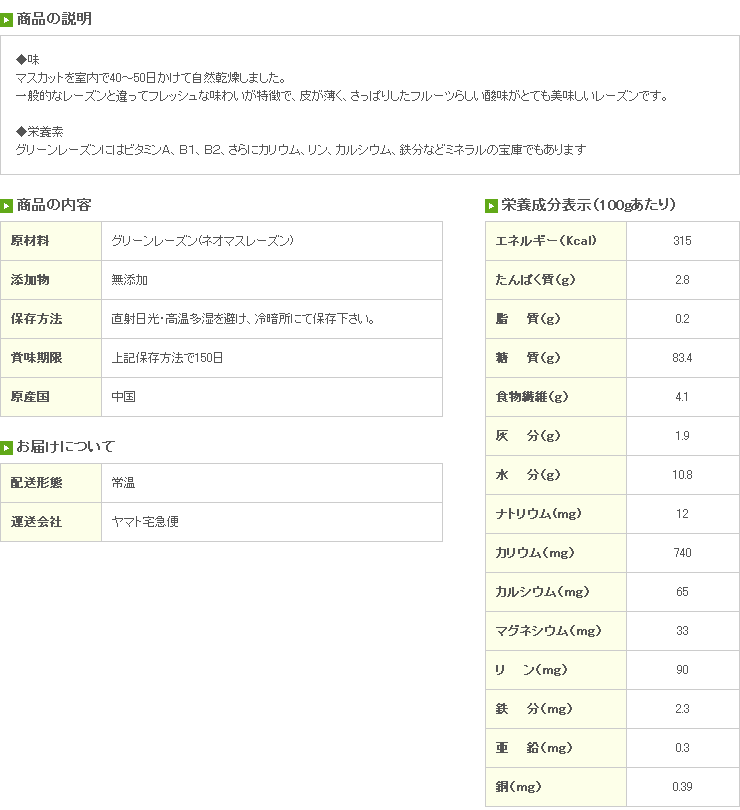Select the 原材料 row label
The image size is (740, 810).
click(x=51, y=241)
